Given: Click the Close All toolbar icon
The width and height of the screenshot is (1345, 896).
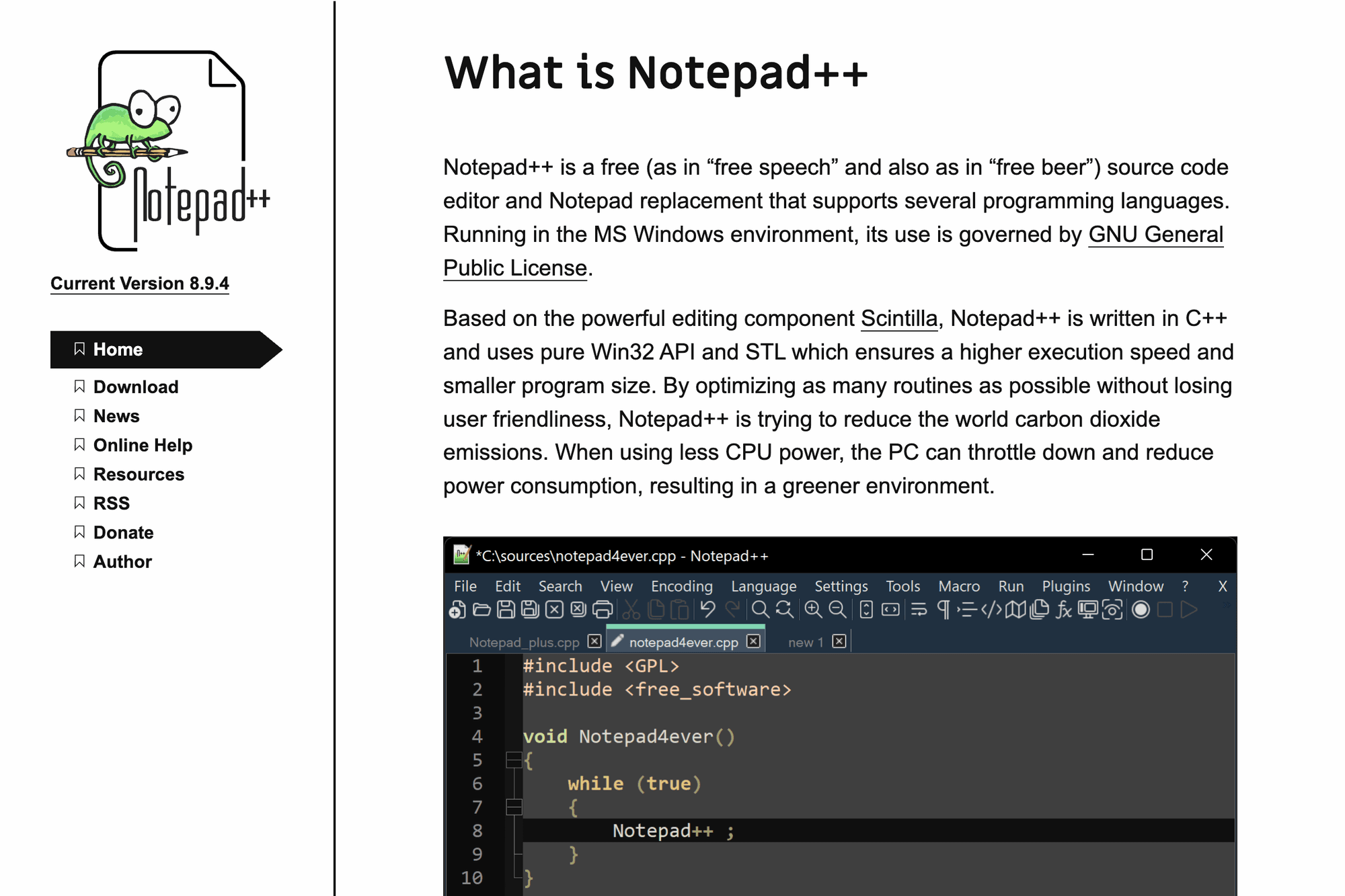Looking at the screenshot, I should [578, 610].
